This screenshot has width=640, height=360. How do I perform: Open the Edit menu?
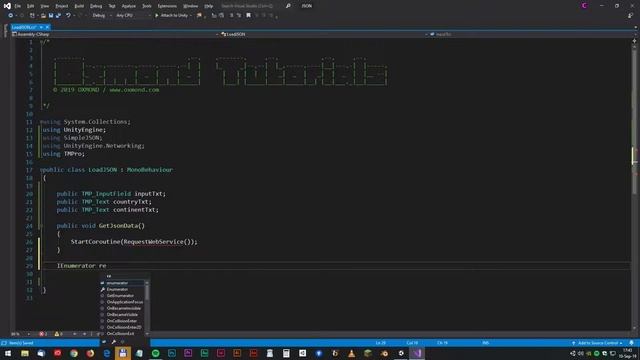(31, 6)
